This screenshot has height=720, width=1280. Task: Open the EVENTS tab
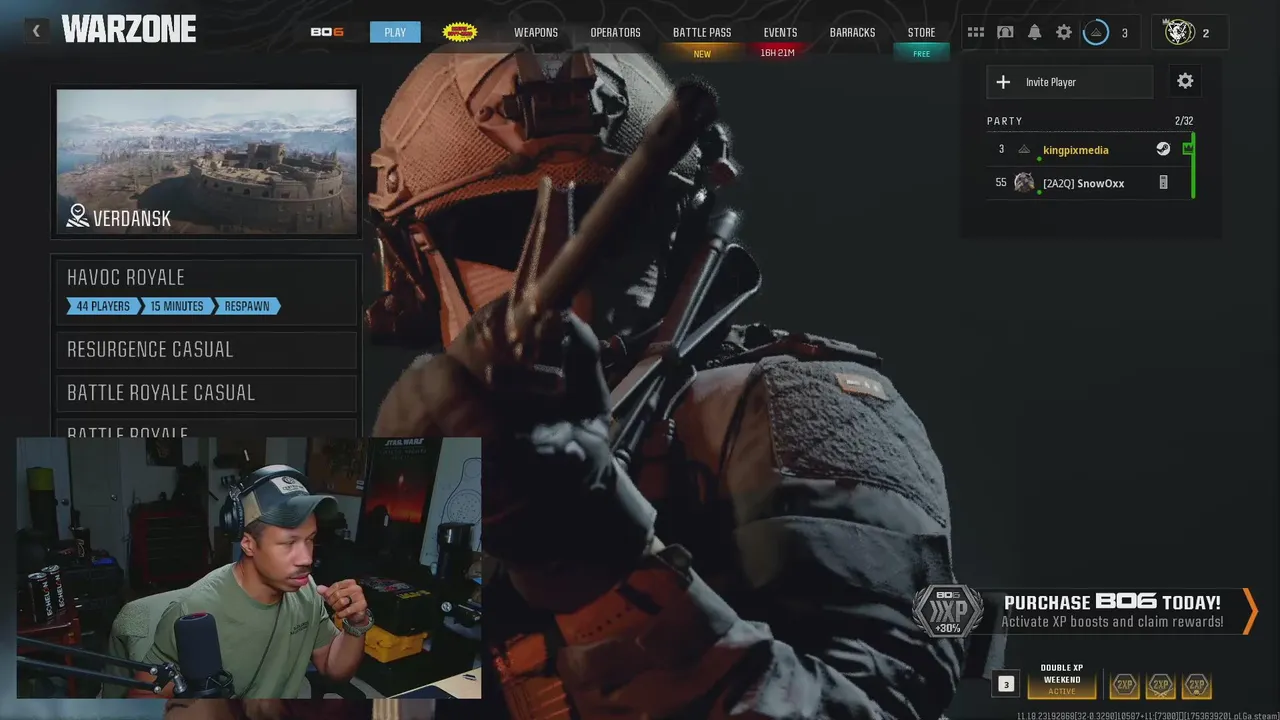780,32
